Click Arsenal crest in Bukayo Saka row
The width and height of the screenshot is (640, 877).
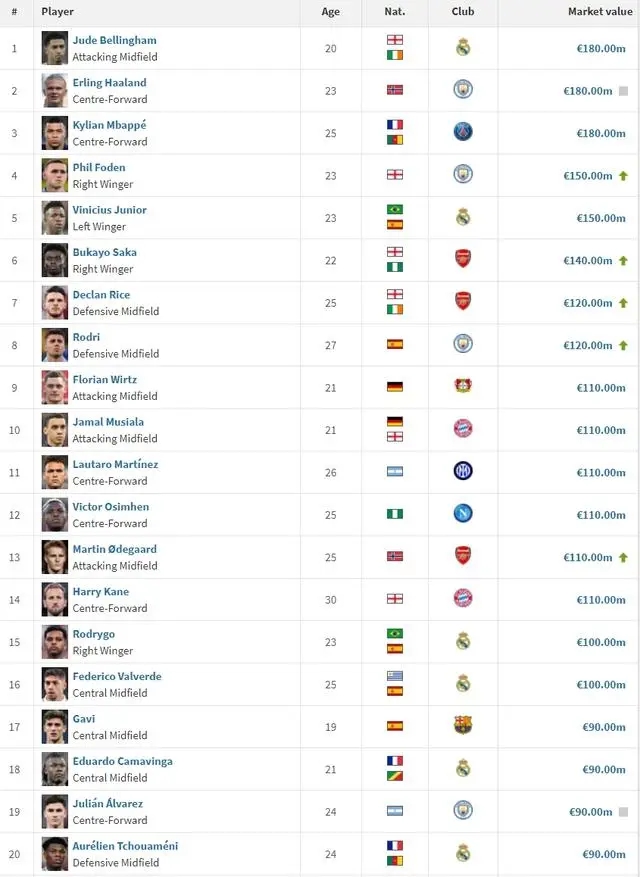(463, 259)
